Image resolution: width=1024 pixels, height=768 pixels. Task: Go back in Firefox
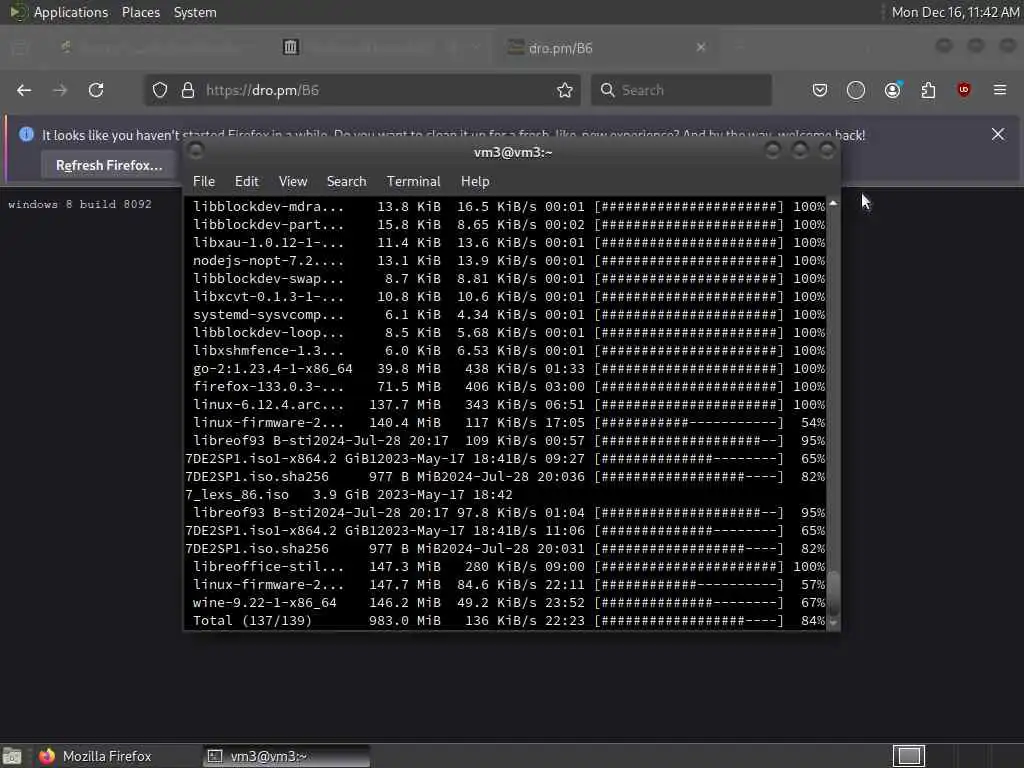24,90
